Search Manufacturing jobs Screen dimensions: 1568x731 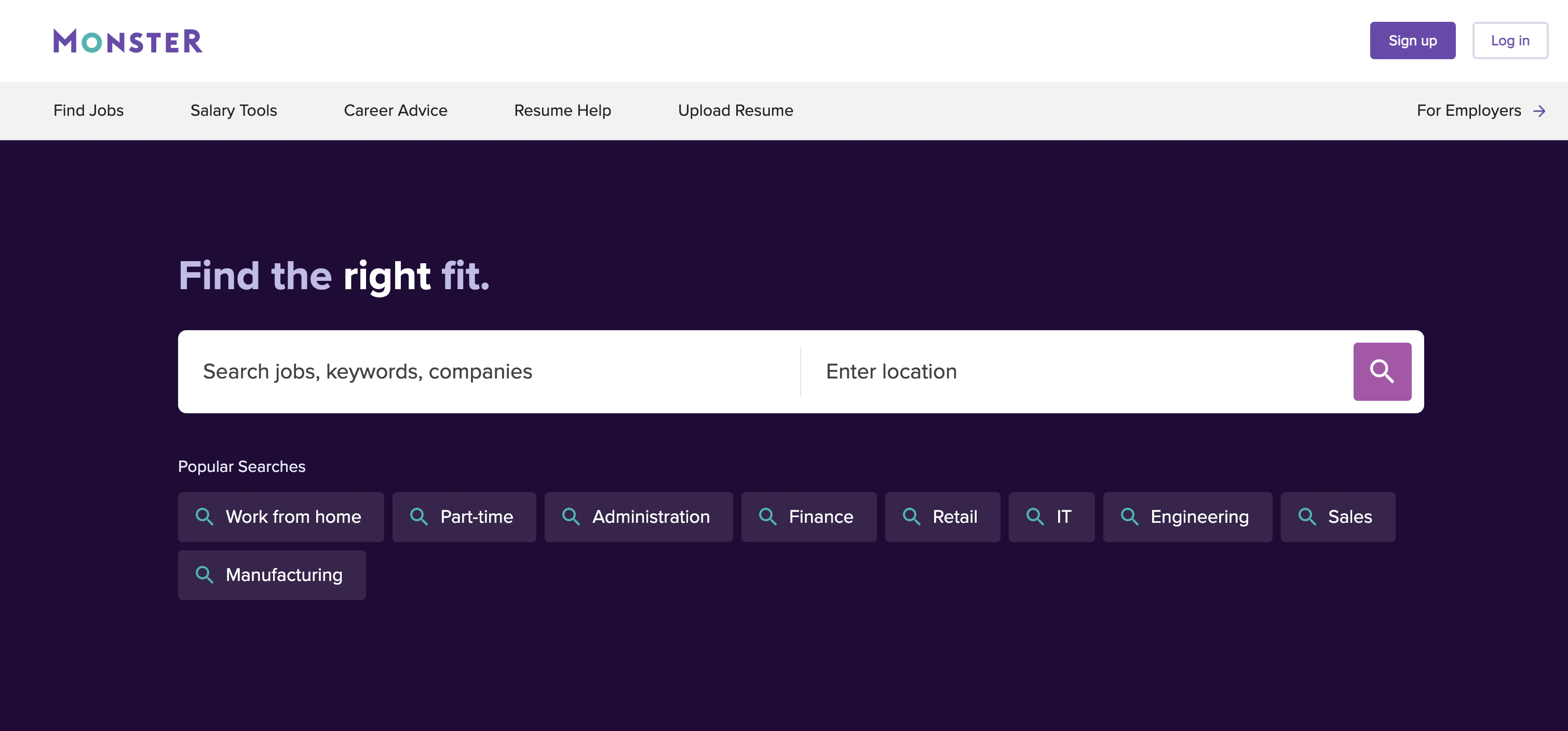click(272, 575)
